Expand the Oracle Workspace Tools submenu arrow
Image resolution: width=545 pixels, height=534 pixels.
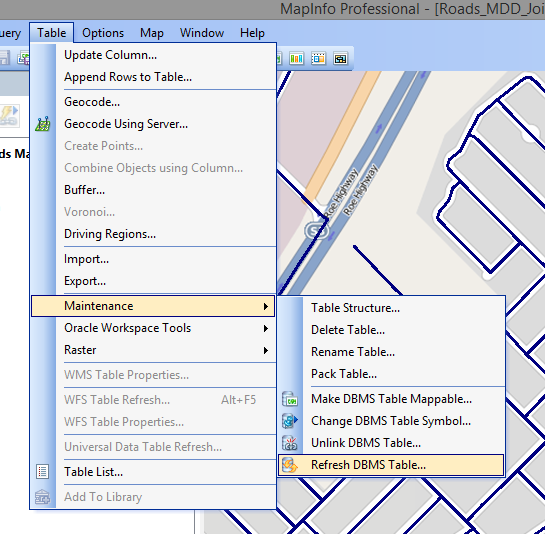pyautogui.click(x=266, y=328)
